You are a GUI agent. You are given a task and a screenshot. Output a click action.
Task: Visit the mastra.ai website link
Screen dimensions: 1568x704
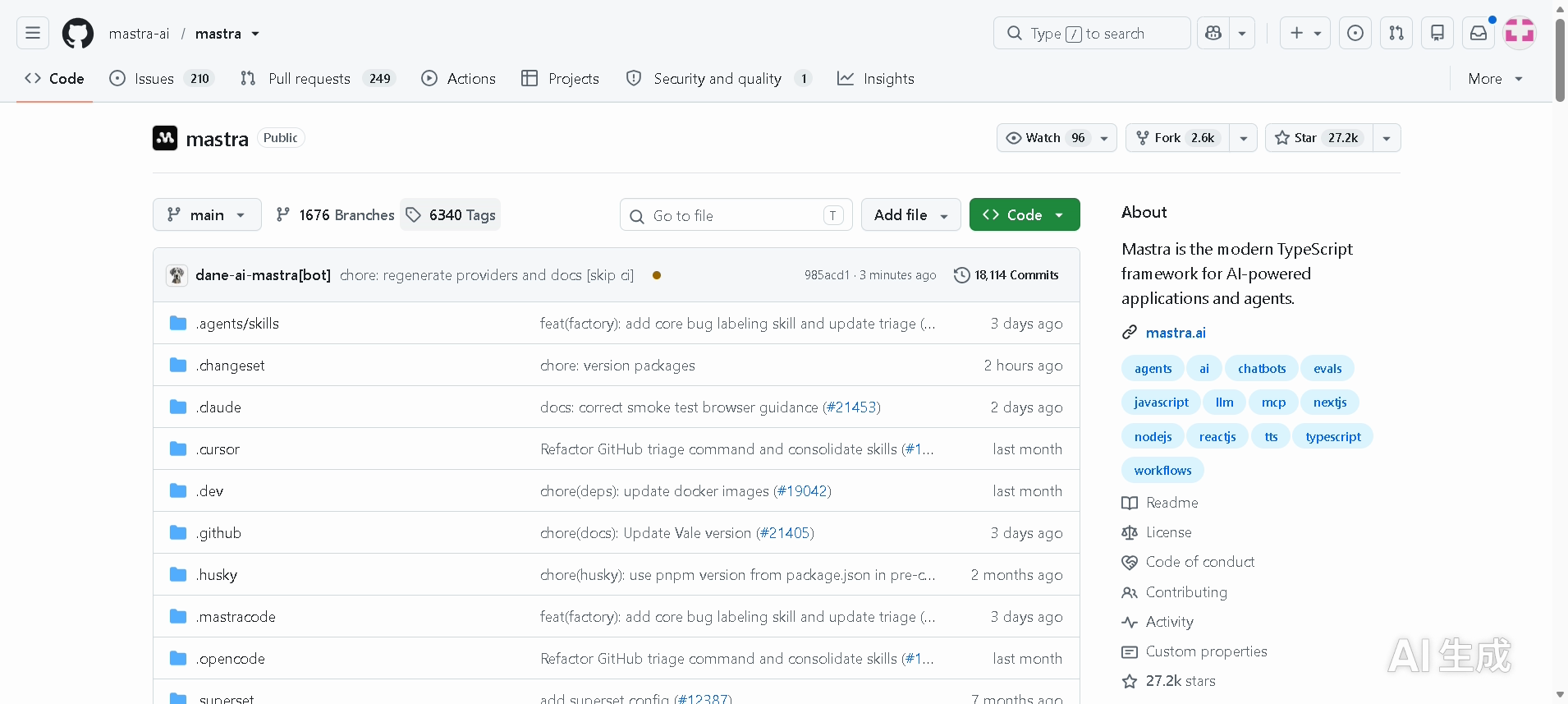[x=1176, y=333]
